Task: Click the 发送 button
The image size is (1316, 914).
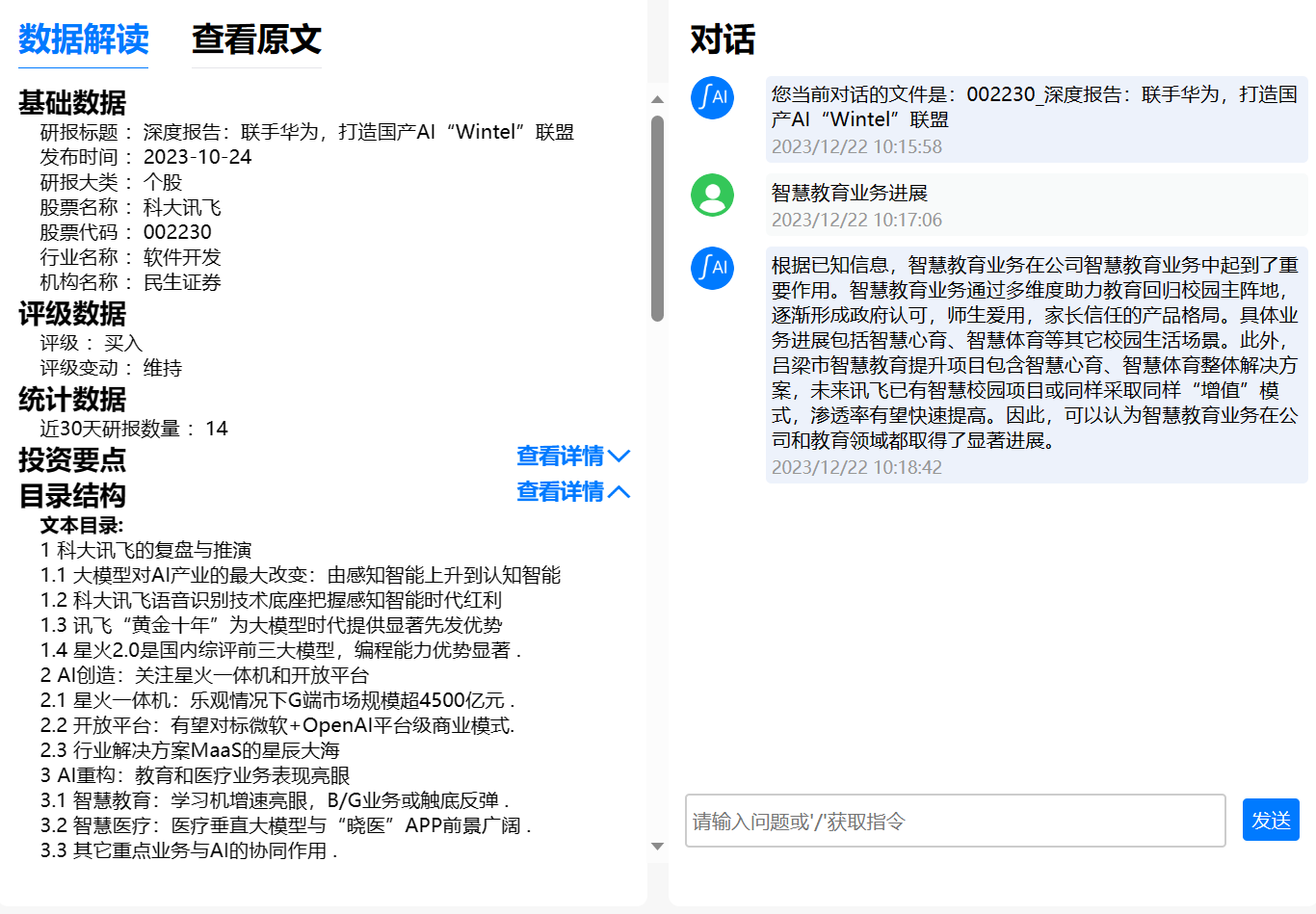Action: 1271,820
